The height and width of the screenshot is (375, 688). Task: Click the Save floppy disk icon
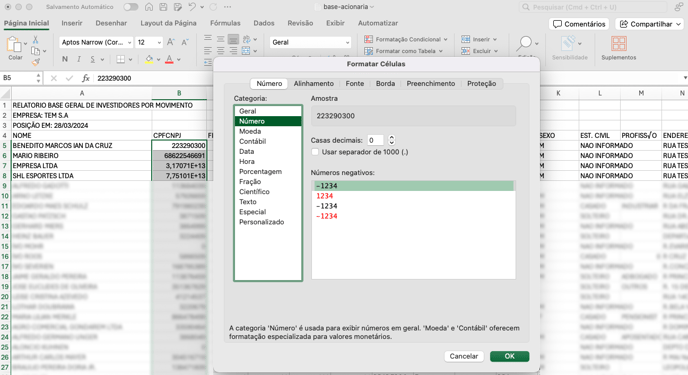point(163,7)
